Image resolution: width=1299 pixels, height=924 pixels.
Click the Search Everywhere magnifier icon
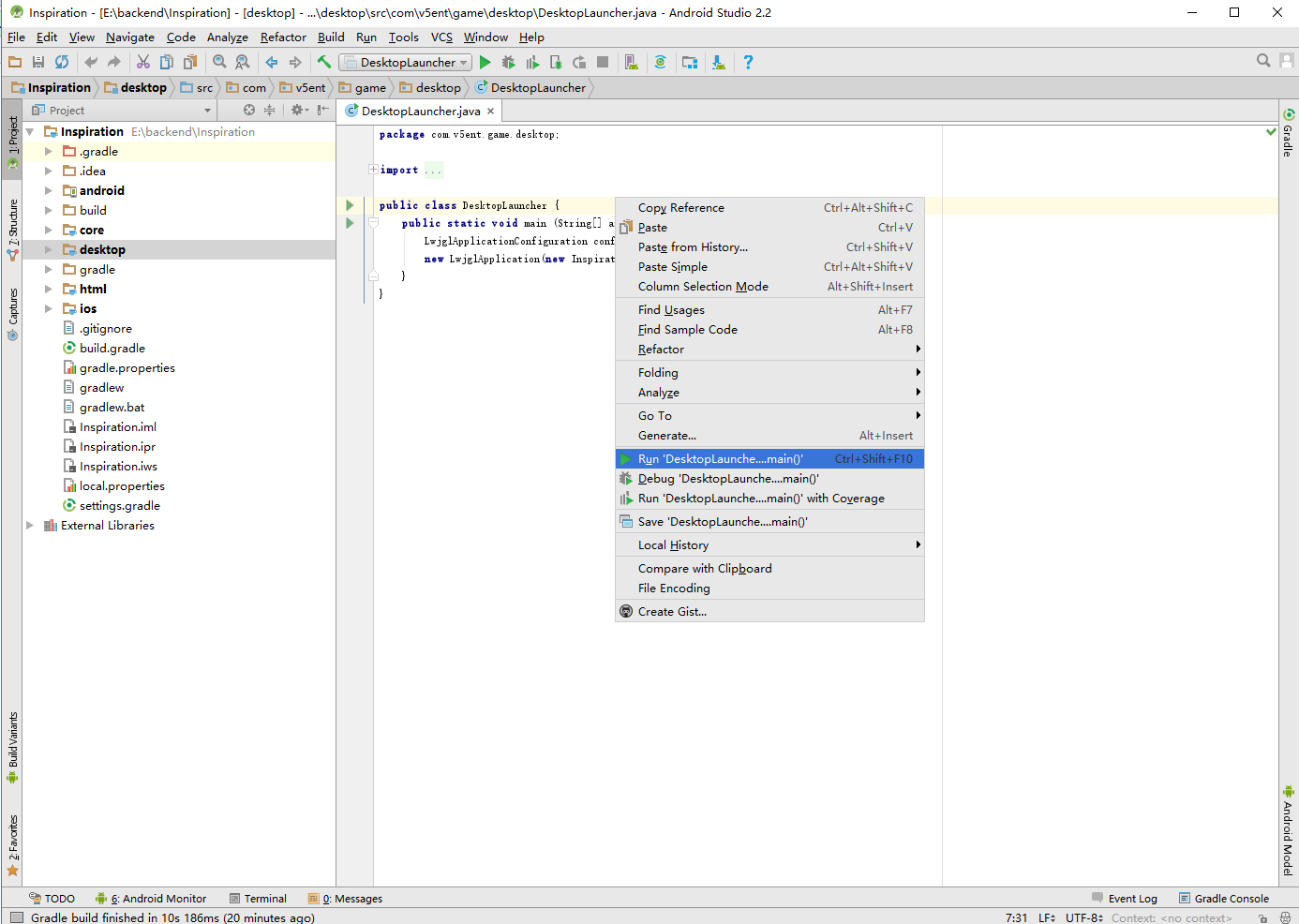coord(1263,61)
